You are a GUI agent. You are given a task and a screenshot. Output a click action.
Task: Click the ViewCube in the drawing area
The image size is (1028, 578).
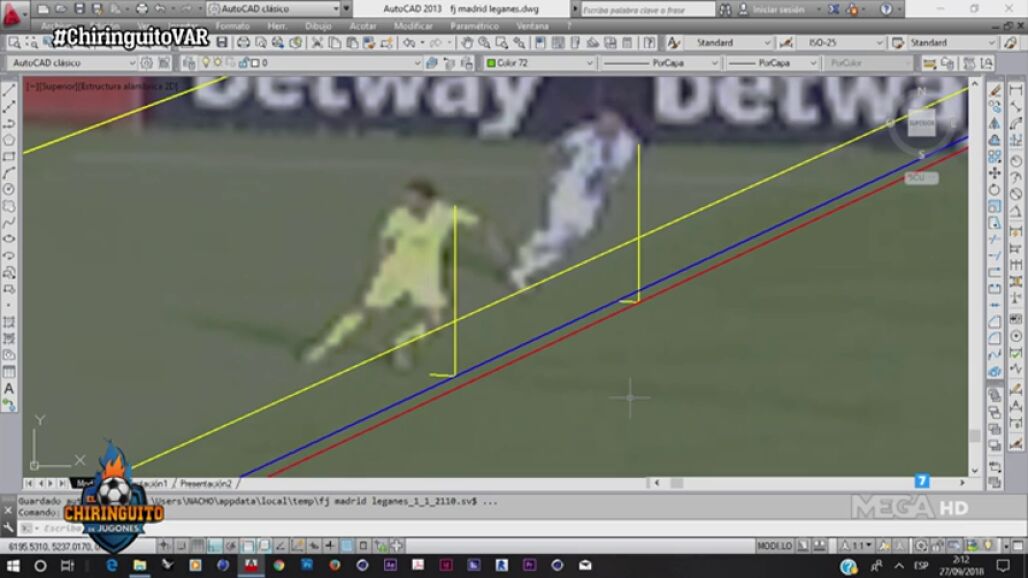tap(921, 123)
